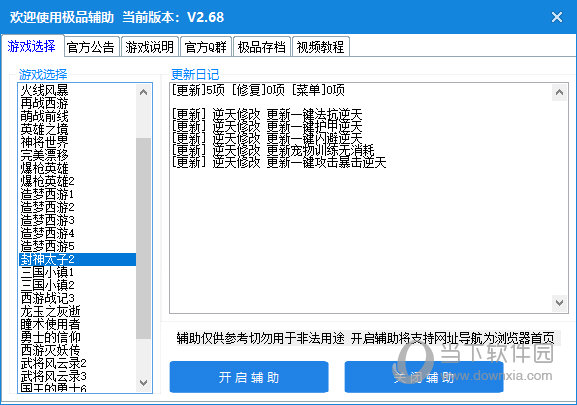This screenshot has height=405, width=577.
Task: Click log line 更新一键法抗逆天
Action: point(267,114)
